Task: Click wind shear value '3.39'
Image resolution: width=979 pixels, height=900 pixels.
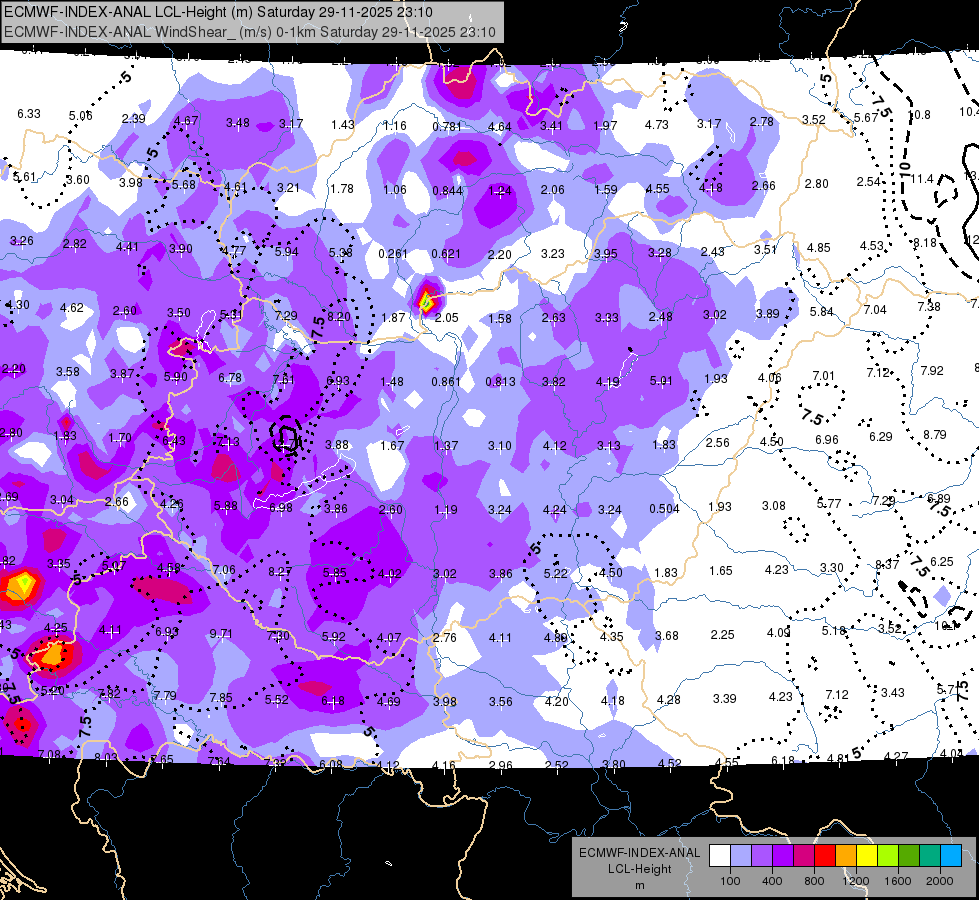Action: point(724,698)
